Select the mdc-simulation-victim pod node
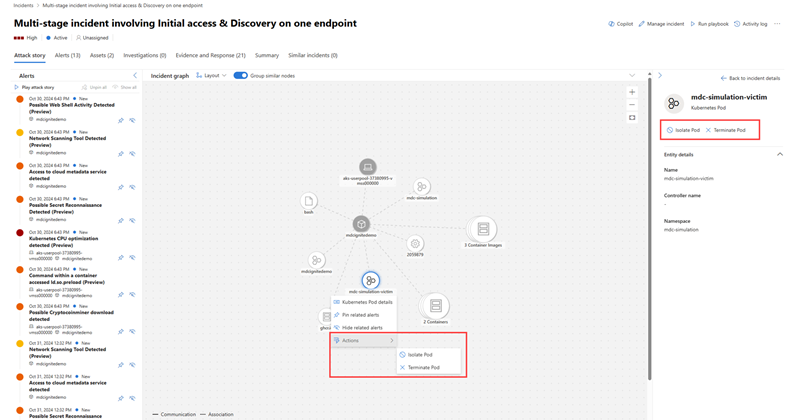800x420 pixels. 370,280
